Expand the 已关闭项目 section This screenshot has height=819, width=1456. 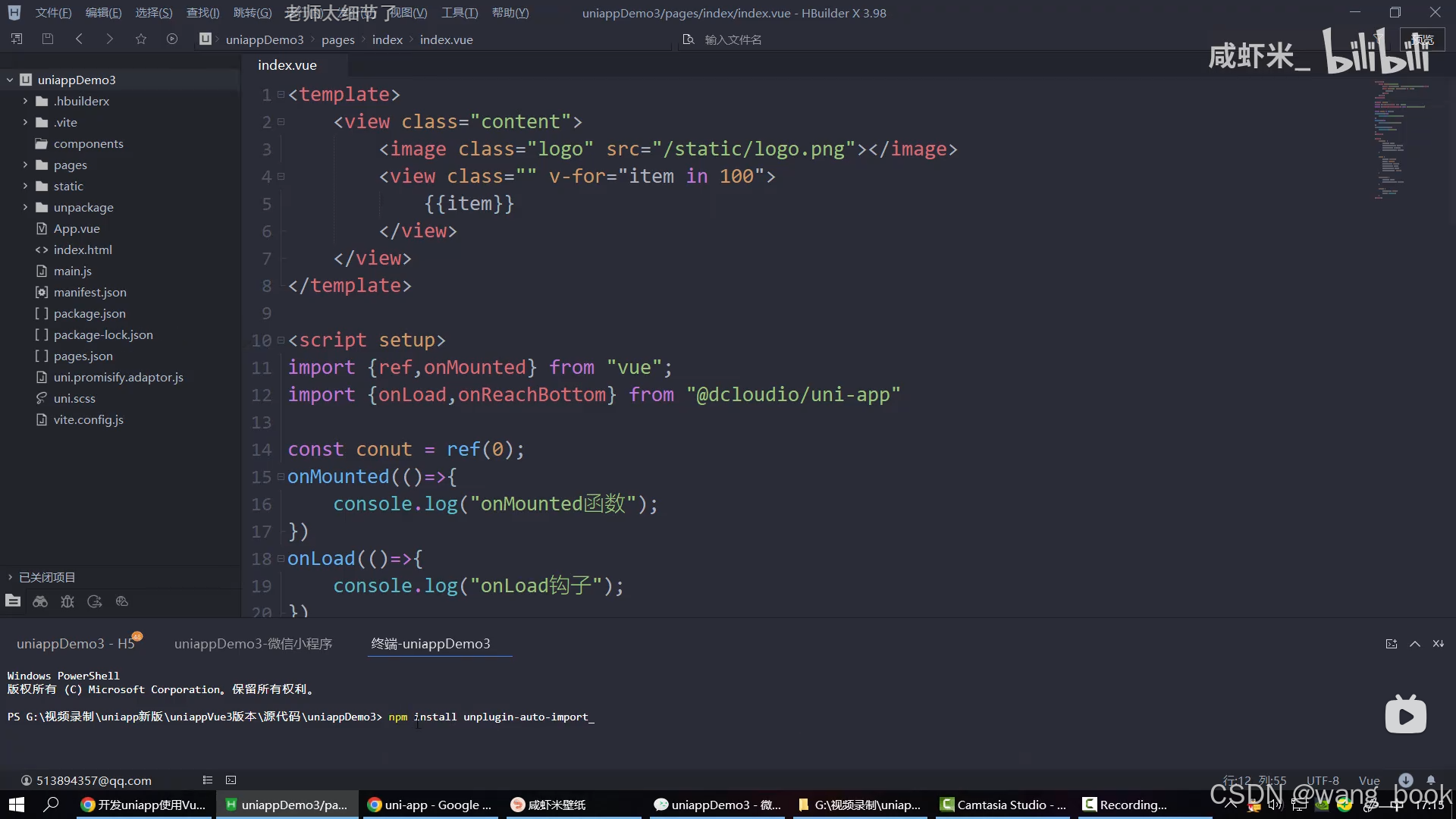10,577
